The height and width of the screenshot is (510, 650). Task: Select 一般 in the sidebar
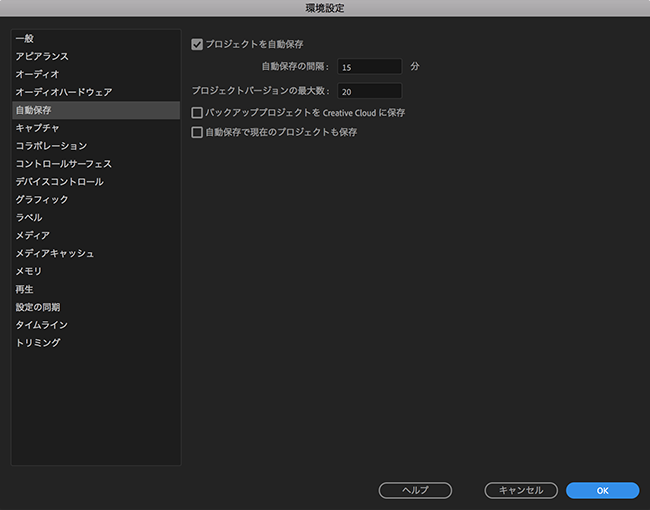(x=25, y=38)
